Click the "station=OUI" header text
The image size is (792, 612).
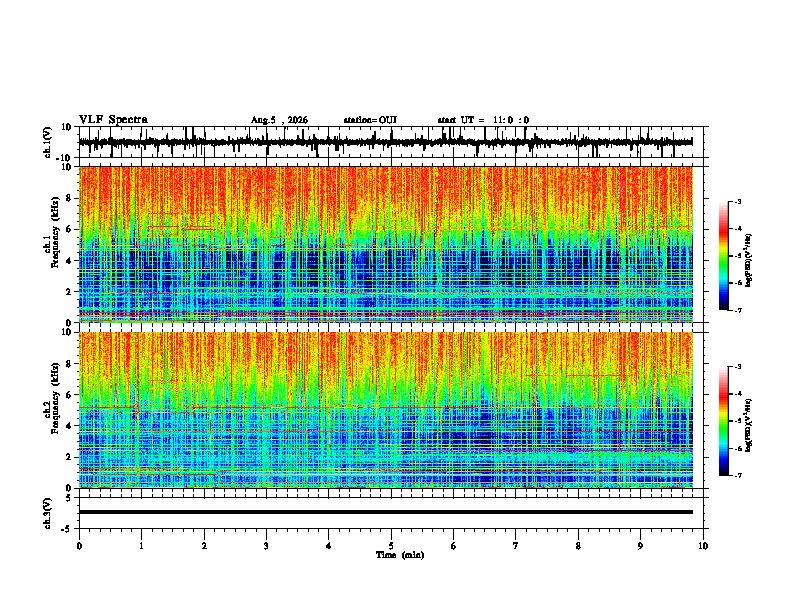[370, 120]
